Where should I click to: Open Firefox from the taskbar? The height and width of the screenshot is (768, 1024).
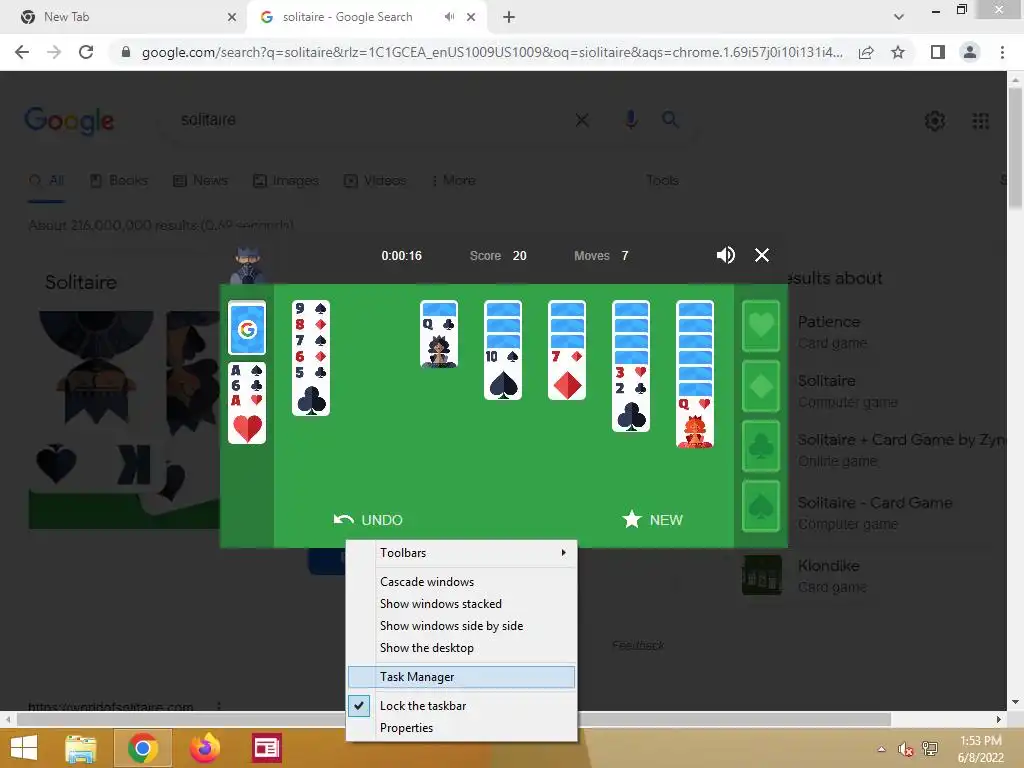tap(204, 748)
